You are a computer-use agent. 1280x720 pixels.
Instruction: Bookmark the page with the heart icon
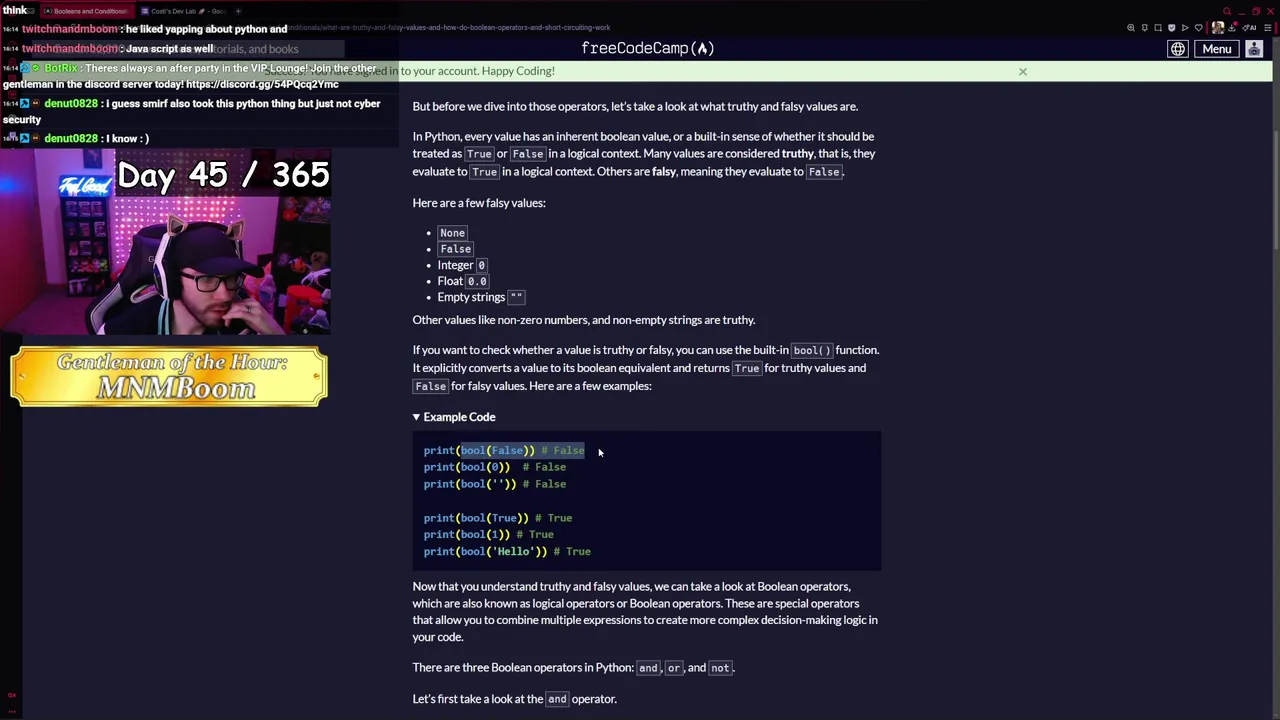tap(1199, 28)
